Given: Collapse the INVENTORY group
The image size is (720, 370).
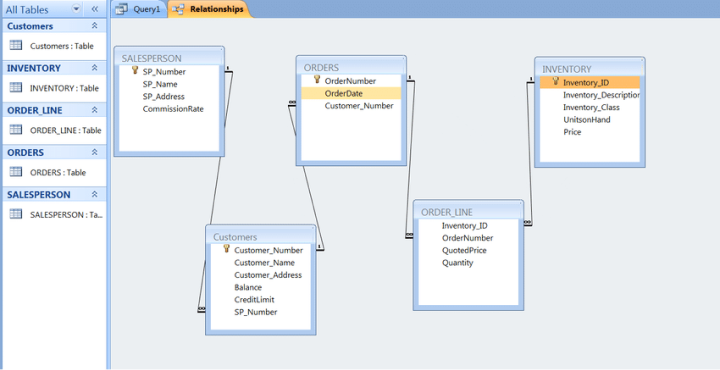Looking at the screenshot, I should pyautogui.click(x=95, y=68).
